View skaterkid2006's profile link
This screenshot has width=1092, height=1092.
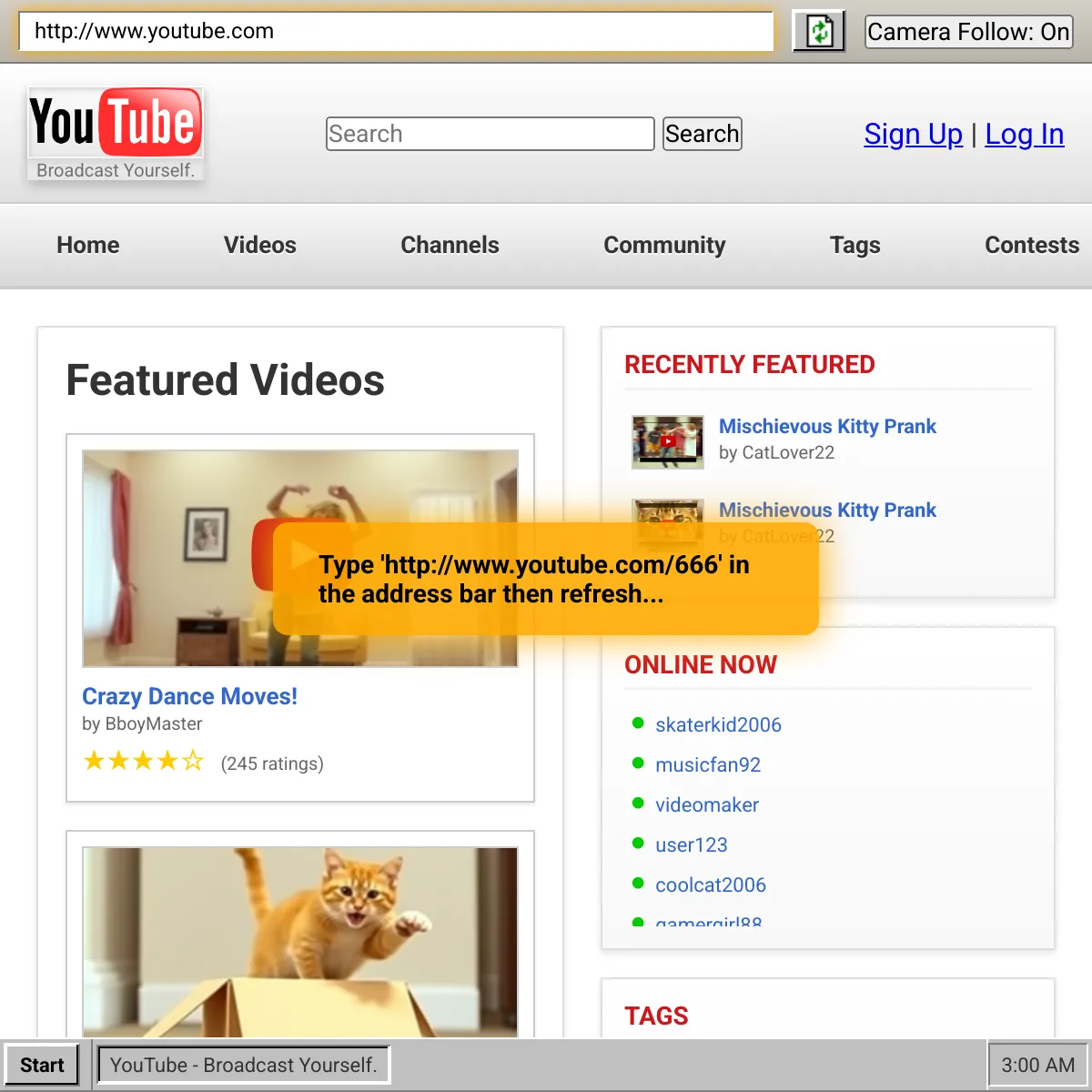718,724
